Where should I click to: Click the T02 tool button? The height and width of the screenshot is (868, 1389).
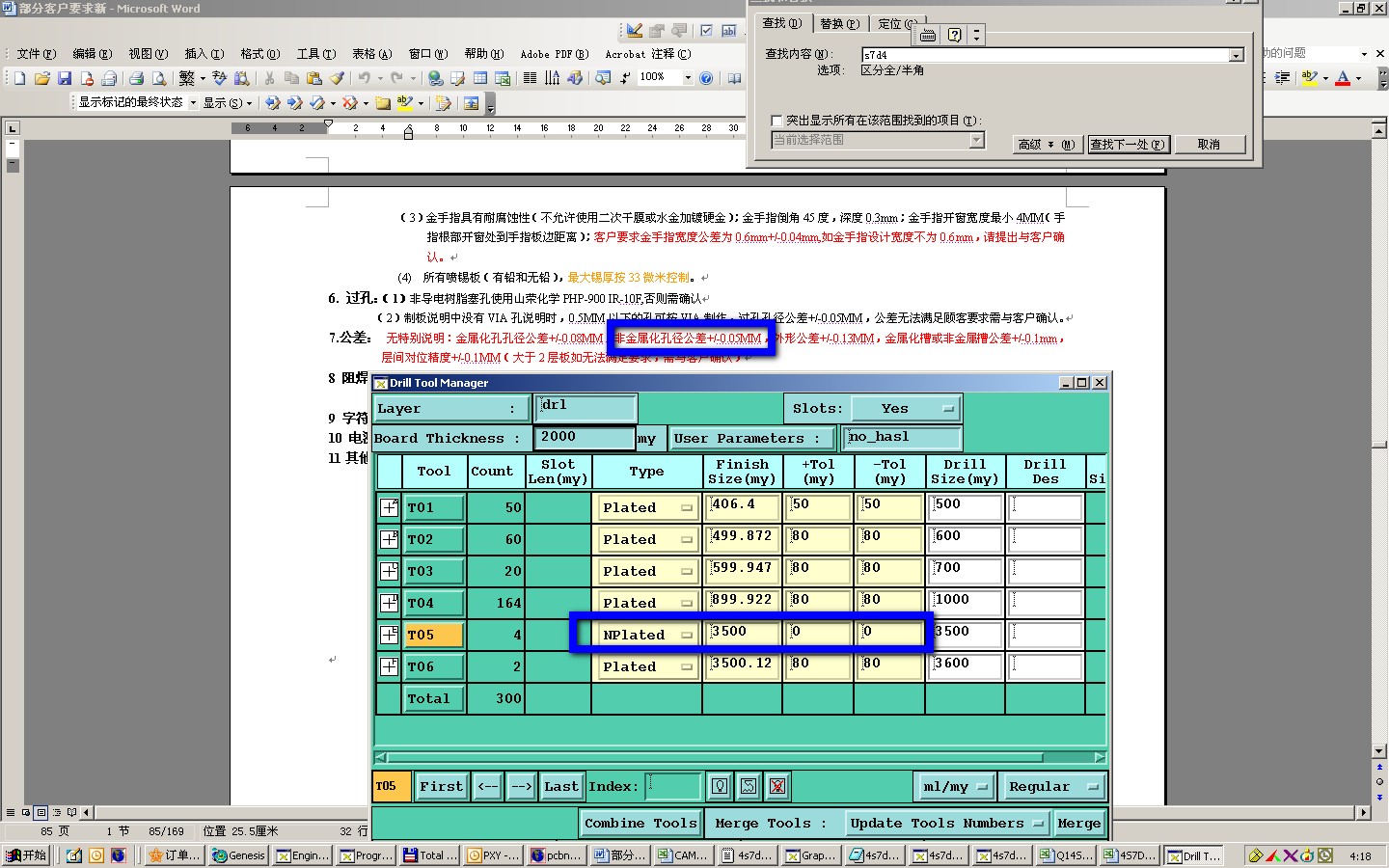(434, 539)
